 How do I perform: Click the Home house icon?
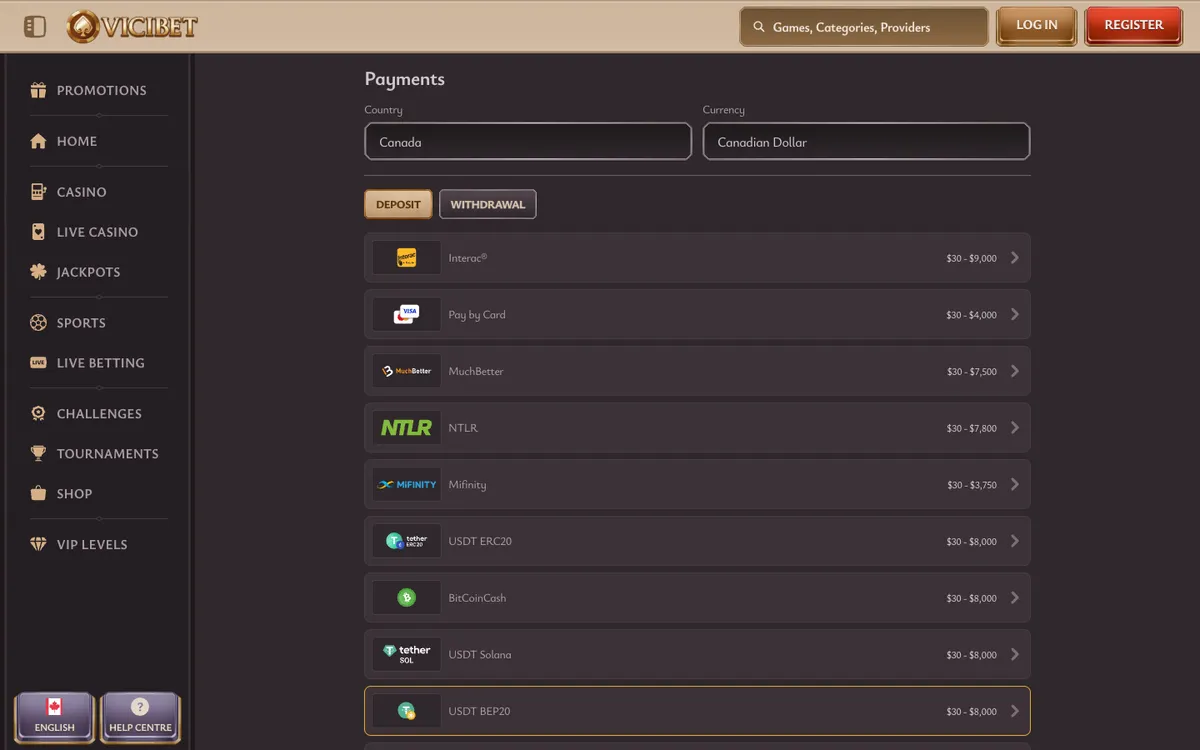pyautogui.click(x=38, y=141)
